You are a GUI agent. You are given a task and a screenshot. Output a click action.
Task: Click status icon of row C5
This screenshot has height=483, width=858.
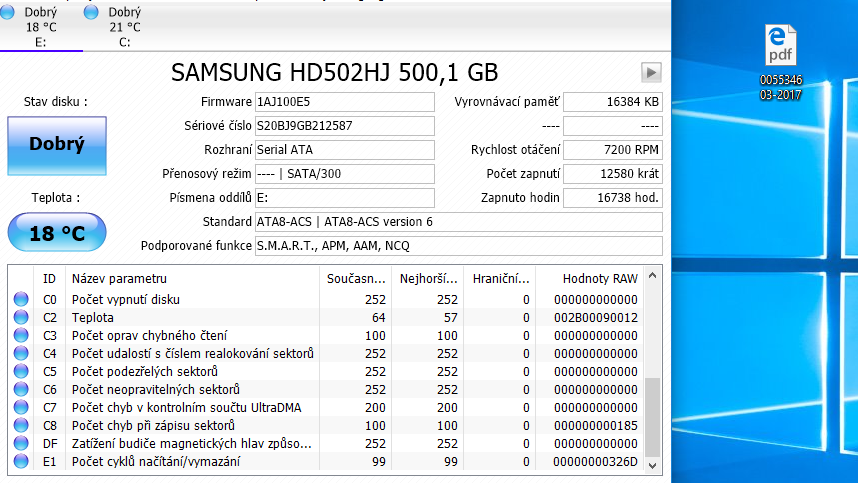(x=21, y=371)
